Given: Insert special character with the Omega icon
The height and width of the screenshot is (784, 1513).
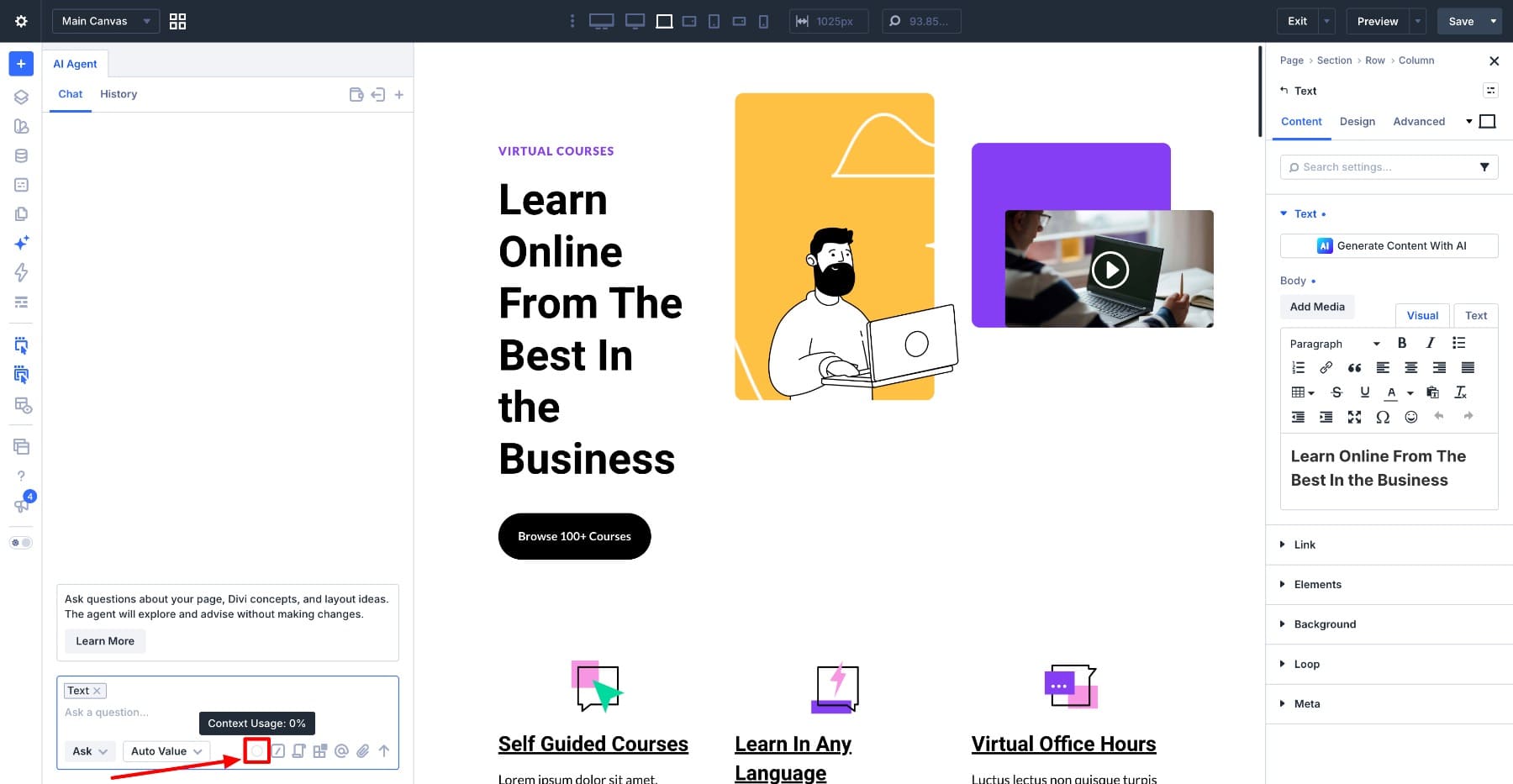Looking at the screenshot, I should pos(1383,417).
